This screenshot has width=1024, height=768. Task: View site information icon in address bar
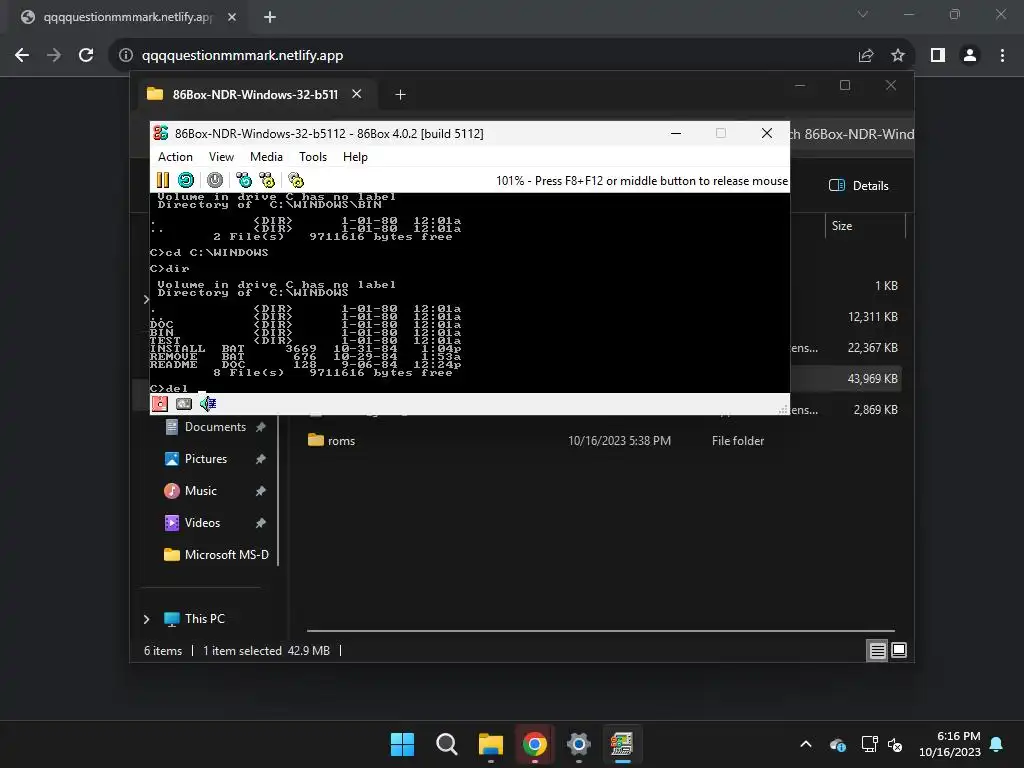[125, 56]
